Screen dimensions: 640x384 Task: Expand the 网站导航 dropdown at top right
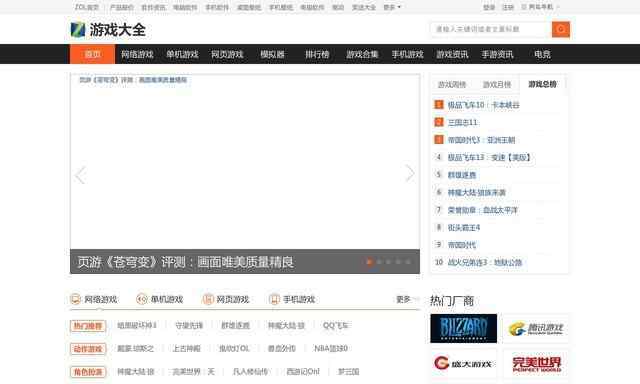pos(540,7)
